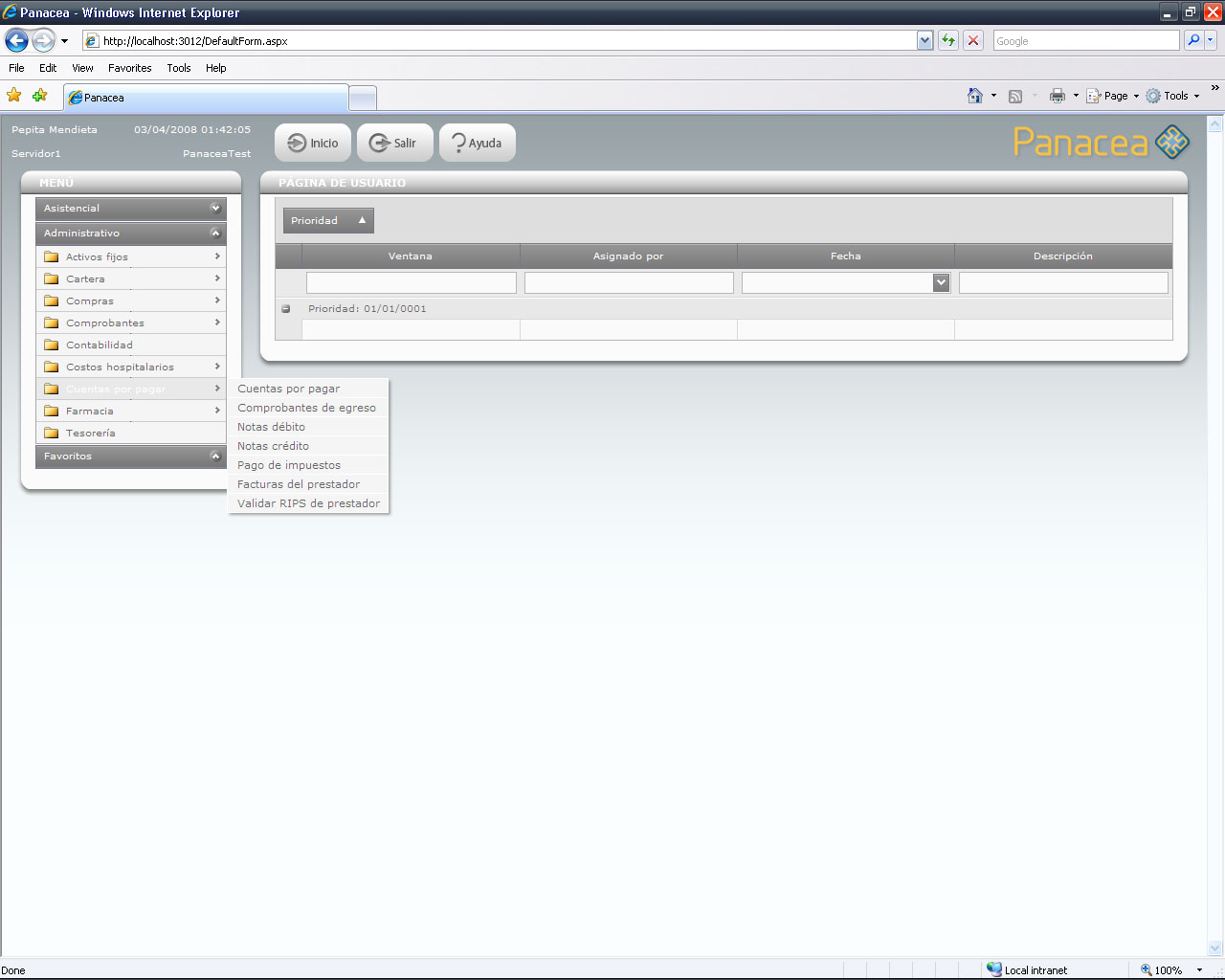This screenshot has width=1225, height=980.
Task: Collapse the Prioridad group row
Action: pos(286,309)
